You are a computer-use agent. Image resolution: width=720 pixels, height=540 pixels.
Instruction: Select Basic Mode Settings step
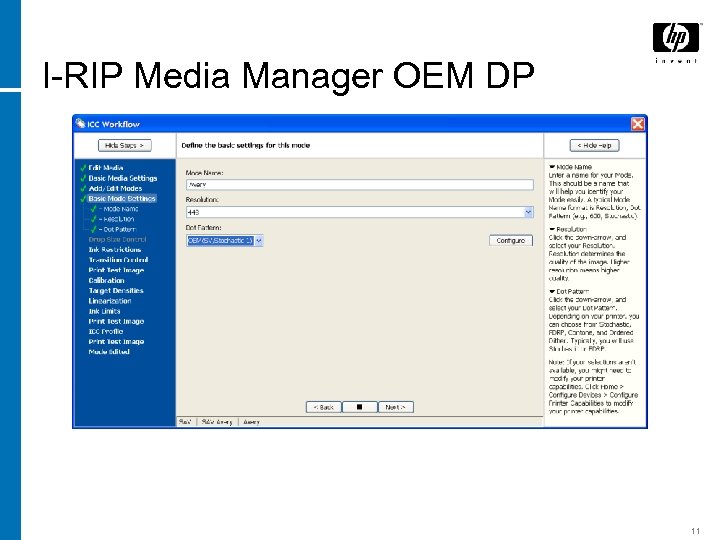[x=122, y=198]
